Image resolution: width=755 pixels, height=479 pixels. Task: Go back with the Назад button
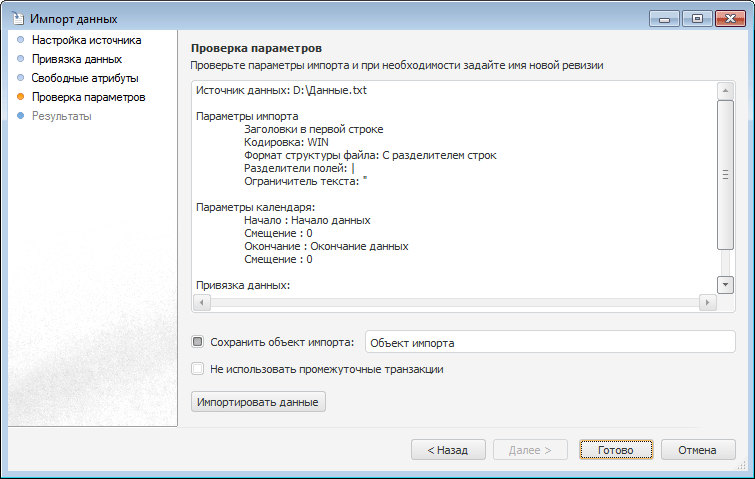coord(447,450)
